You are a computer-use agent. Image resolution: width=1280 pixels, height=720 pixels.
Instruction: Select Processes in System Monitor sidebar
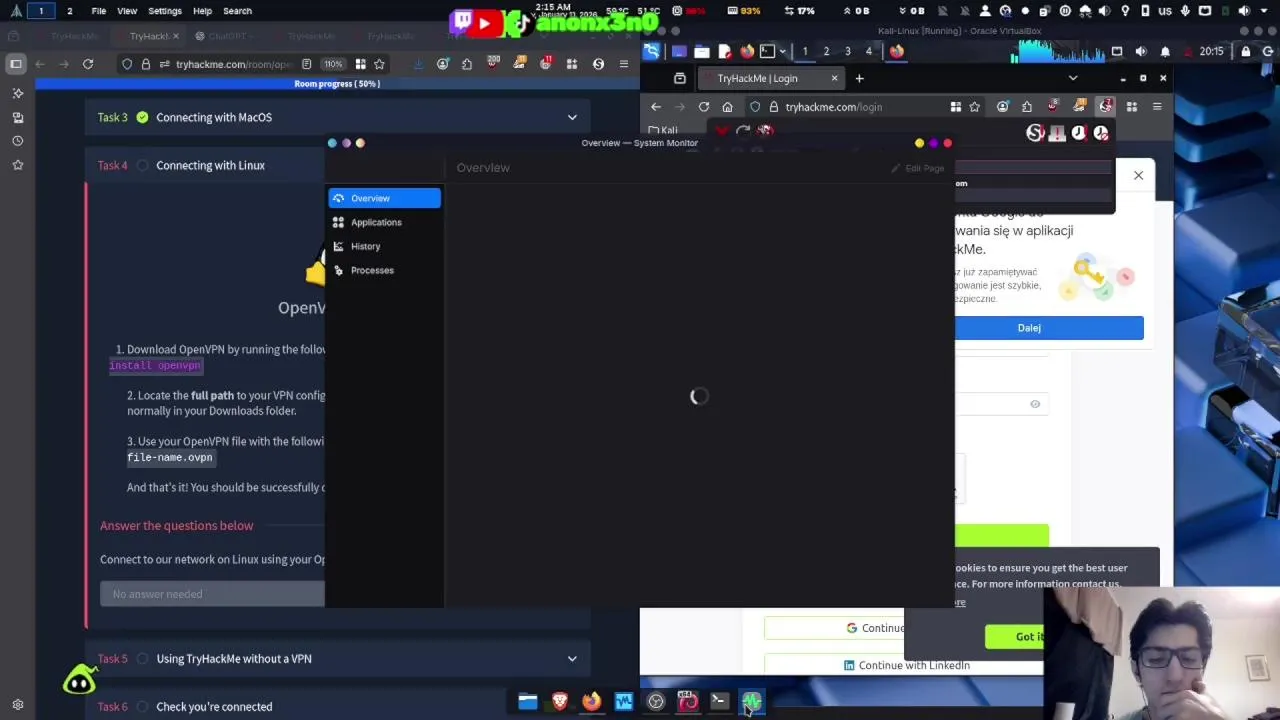(x=384, y=270)
